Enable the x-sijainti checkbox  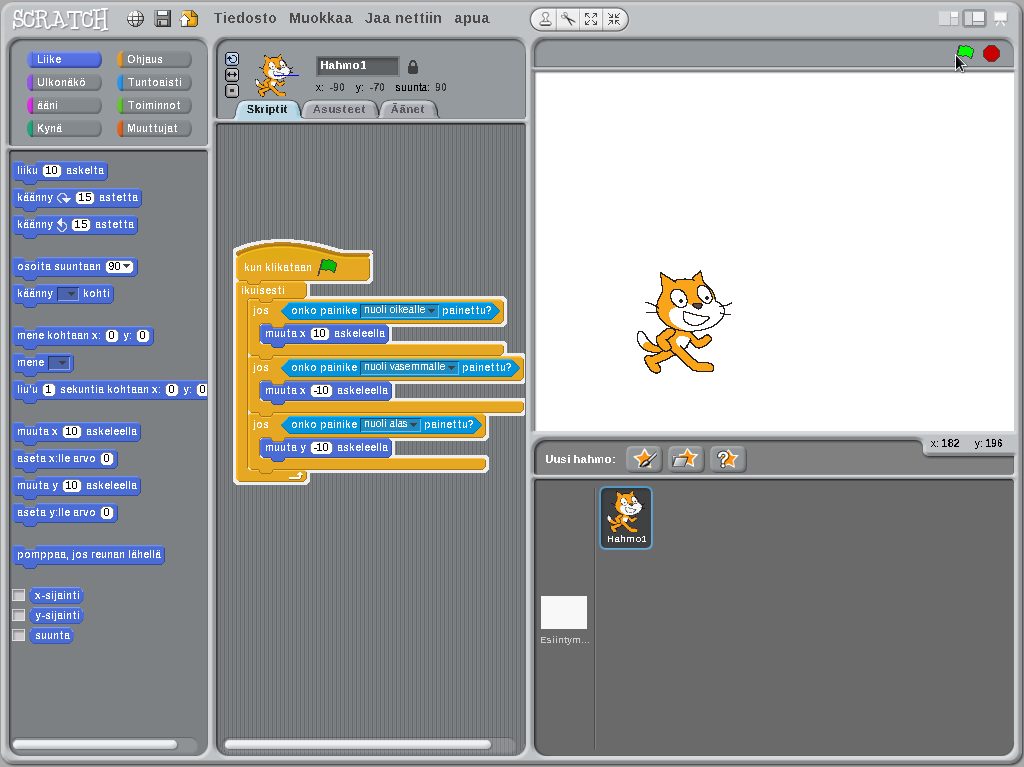coord(18,595)
